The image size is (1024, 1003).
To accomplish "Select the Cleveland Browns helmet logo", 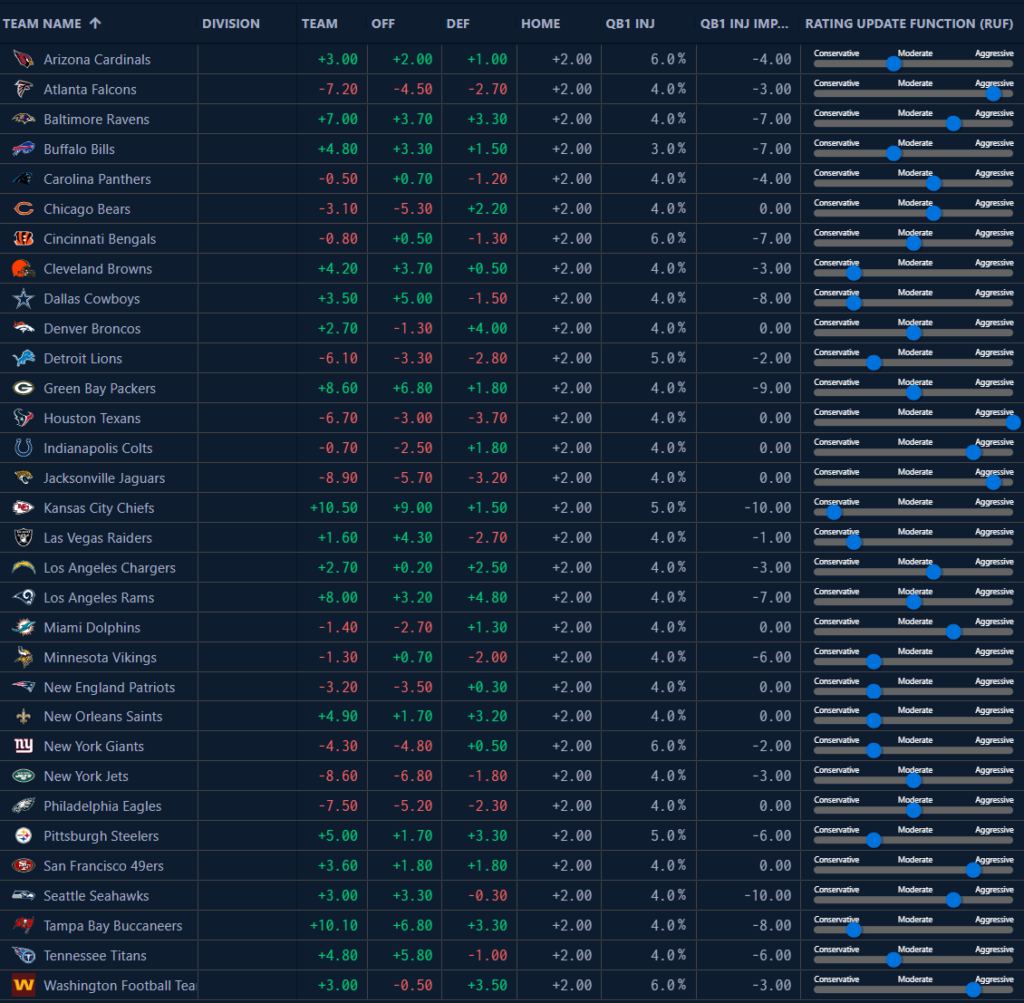I will coord(24,269).
